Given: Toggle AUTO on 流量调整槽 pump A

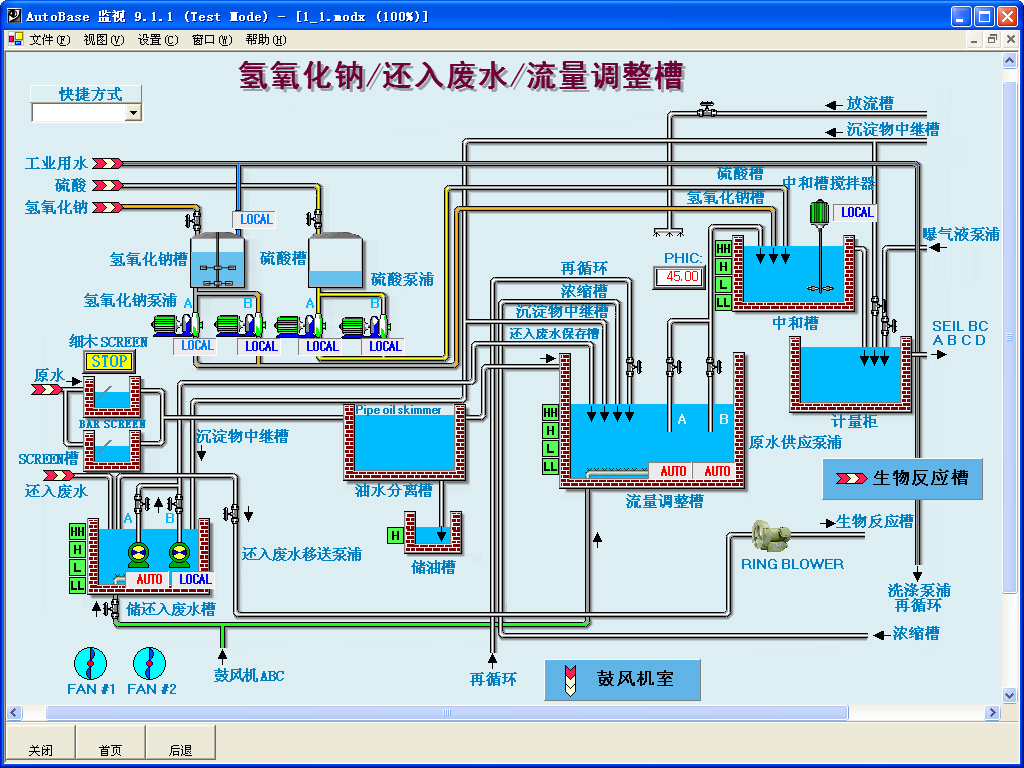Looking at the screenshot, I should [x=675, y=470].
